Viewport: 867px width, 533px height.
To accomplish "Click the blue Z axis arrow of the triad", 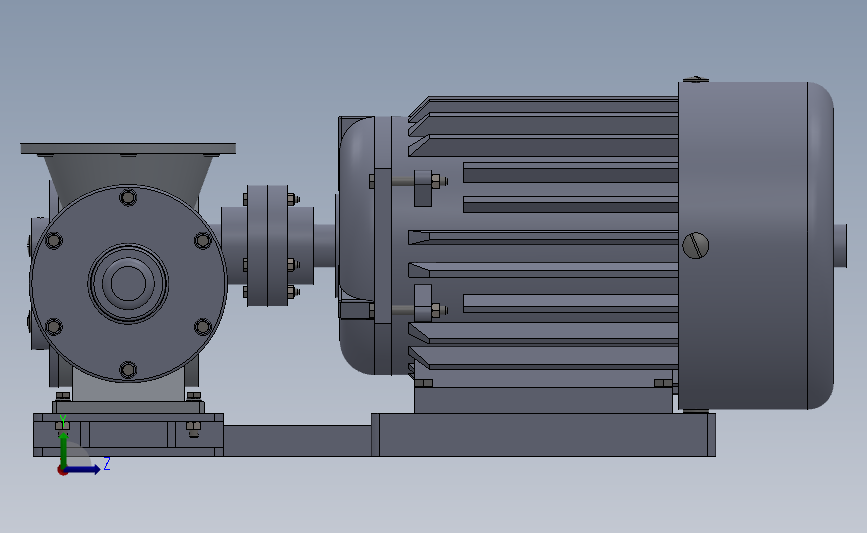I will (x=83, y=469).
